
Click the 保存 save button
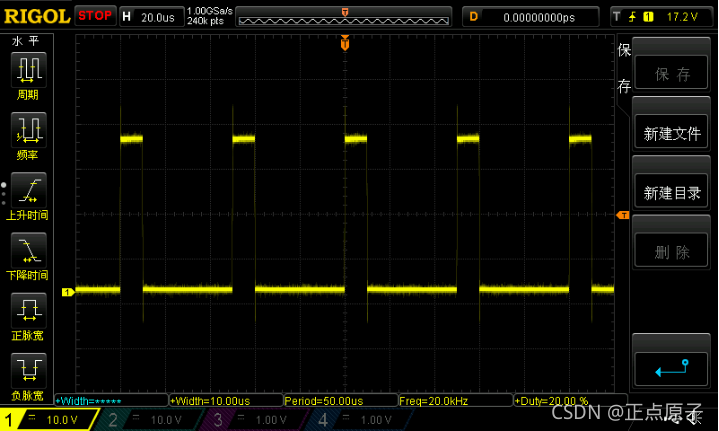pyautogui.click(x=671, y=72)
